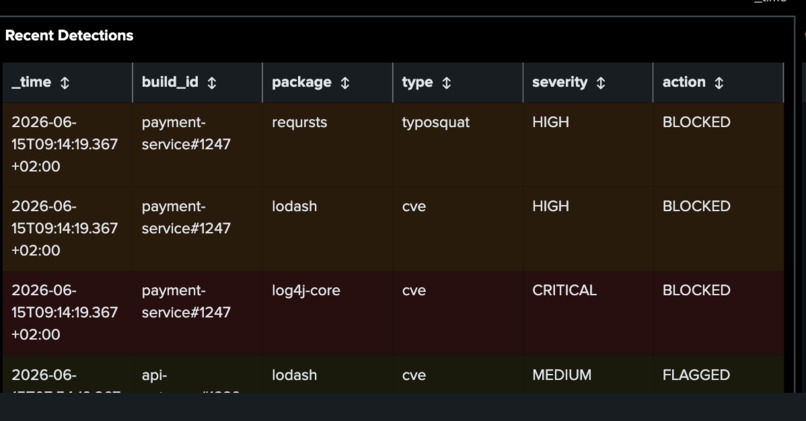Click the cve type in the log4j-core row
The width and height of the screenshot is (806, 421).
(414, 291)
